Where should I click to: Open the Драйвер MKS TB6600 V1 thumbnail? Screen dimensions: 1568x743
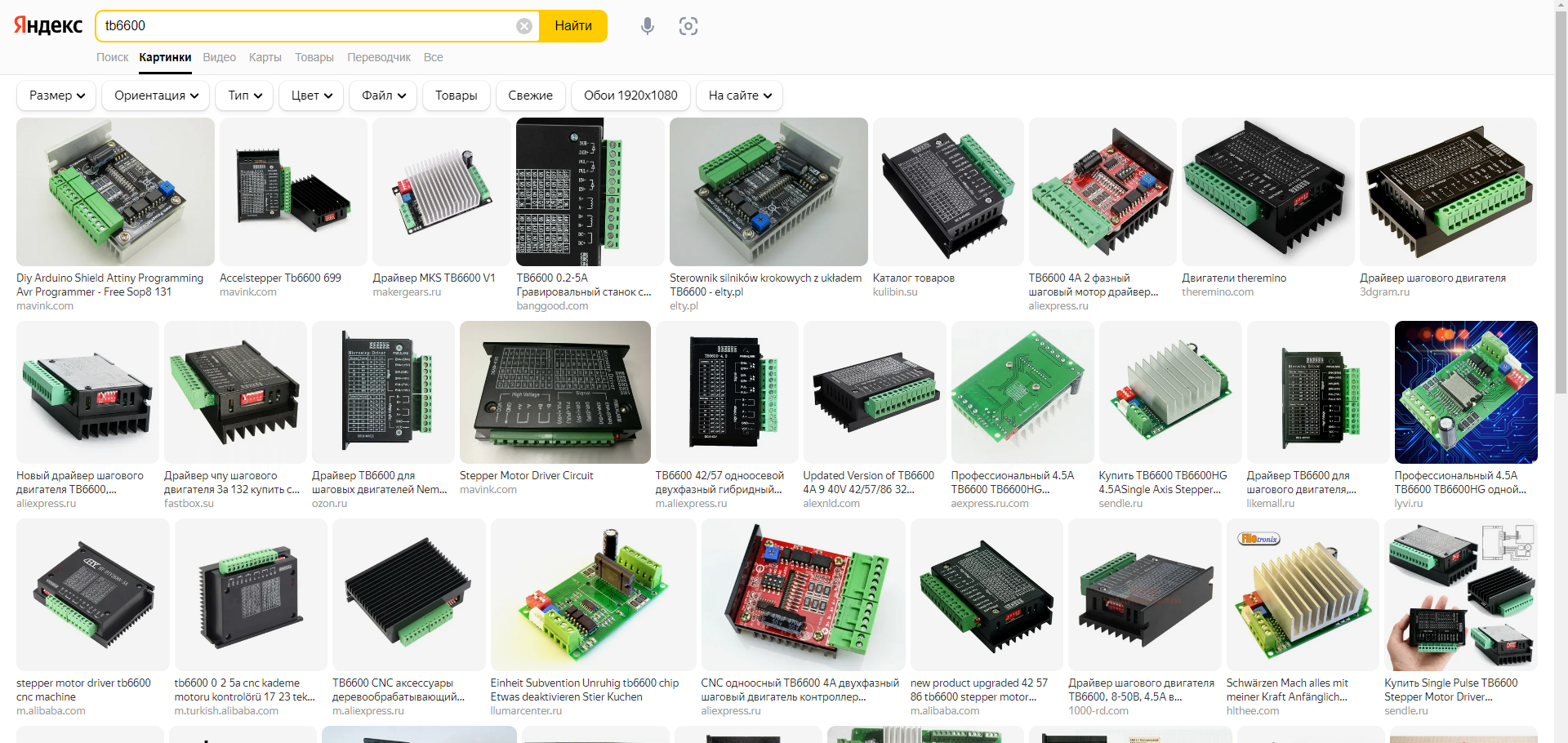pos(442,192)
